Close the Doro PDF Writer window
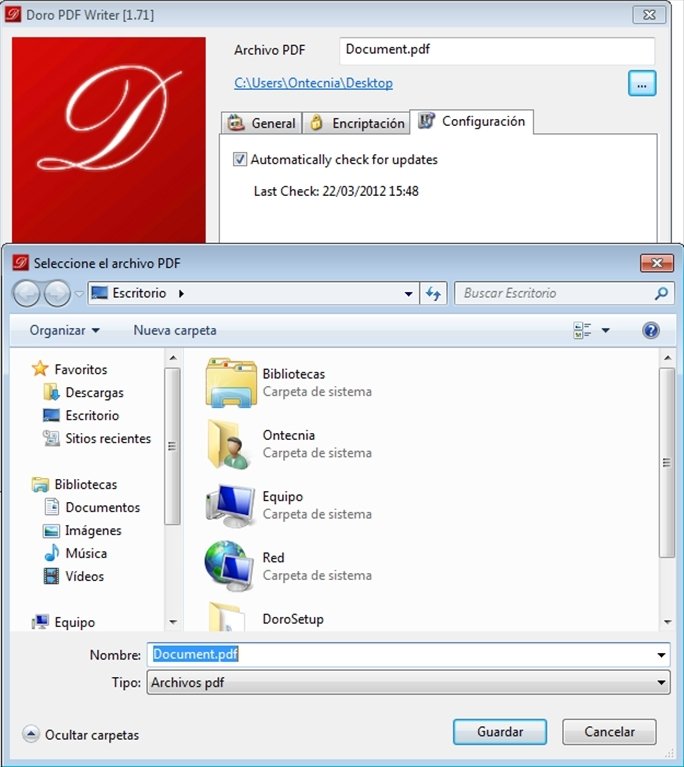Viewport: 684px width, 767px height. click(x=649, y=15)
